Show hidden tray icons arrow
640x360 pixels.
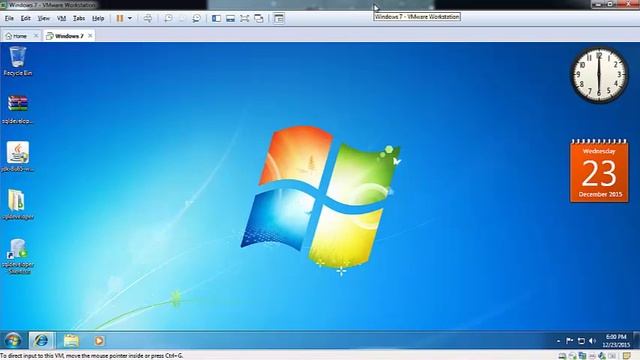point(558,340)
